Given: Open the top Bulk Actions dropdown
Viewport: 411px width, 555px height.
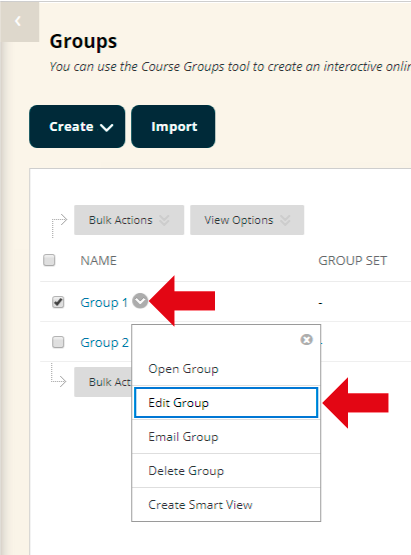Looking at the screenshot, I should pyautogui.click(x=129, y=220).
